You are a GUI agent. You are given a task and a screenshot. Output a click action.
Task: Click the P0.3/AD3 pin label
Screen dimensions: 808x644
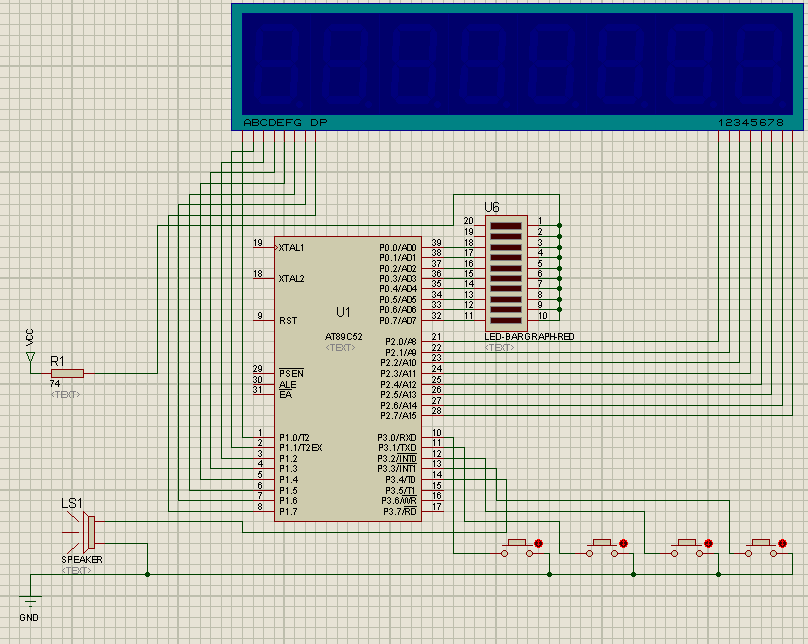point(397,279)
